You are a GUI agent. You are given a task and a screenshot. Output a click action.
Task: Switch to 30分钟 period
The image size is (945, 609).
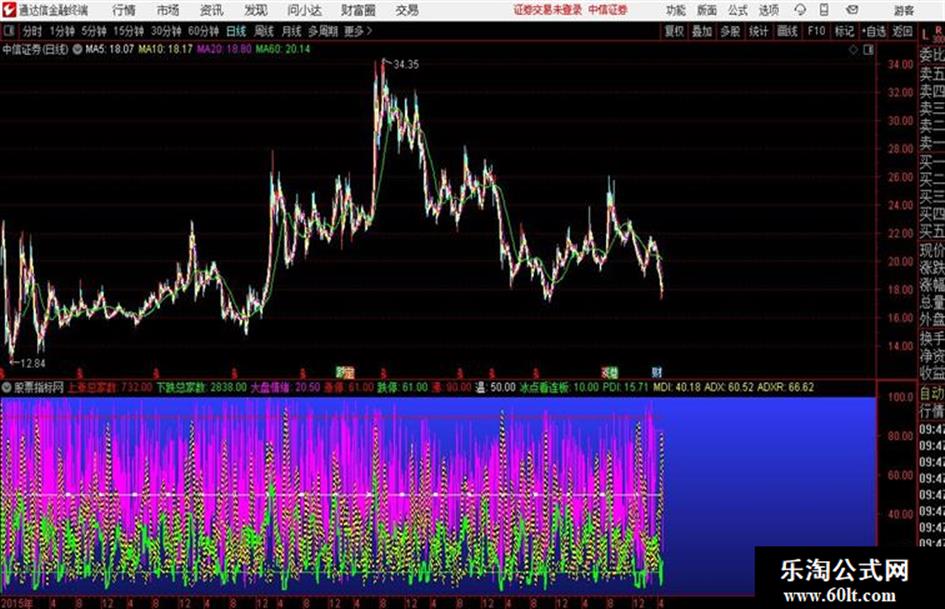coord(166,31)
